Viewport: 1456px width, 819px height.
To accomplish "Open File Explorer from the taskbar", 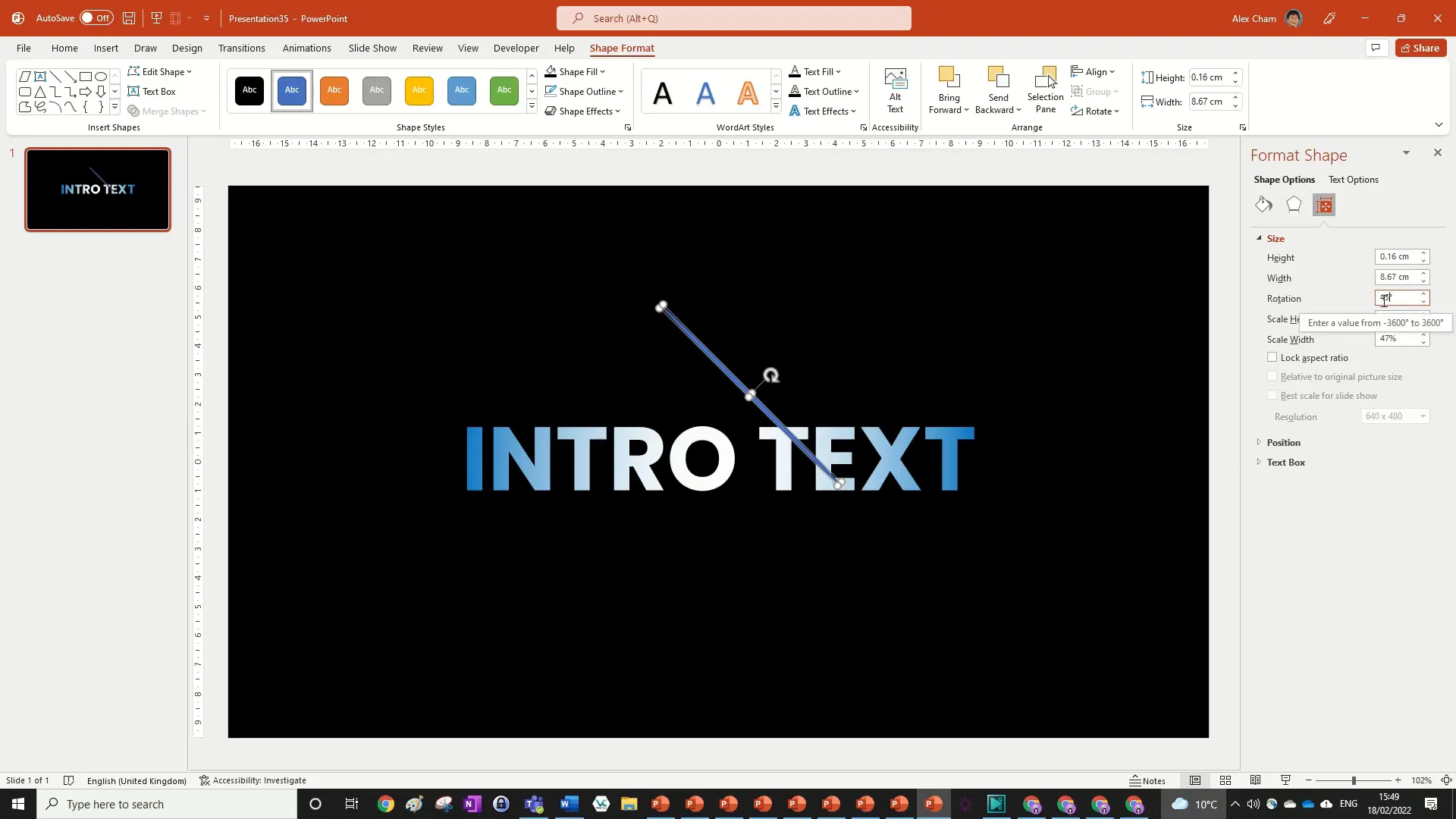I will (629, 804).
